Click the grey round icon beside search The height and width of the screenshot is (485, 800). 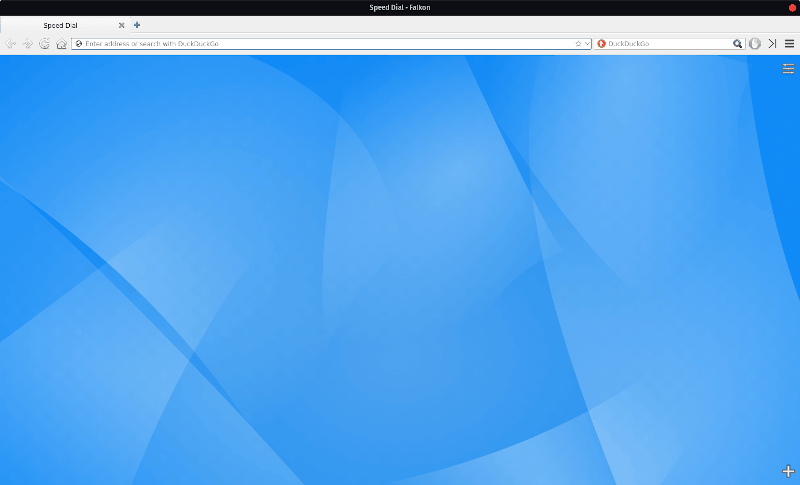pos(755,44)
